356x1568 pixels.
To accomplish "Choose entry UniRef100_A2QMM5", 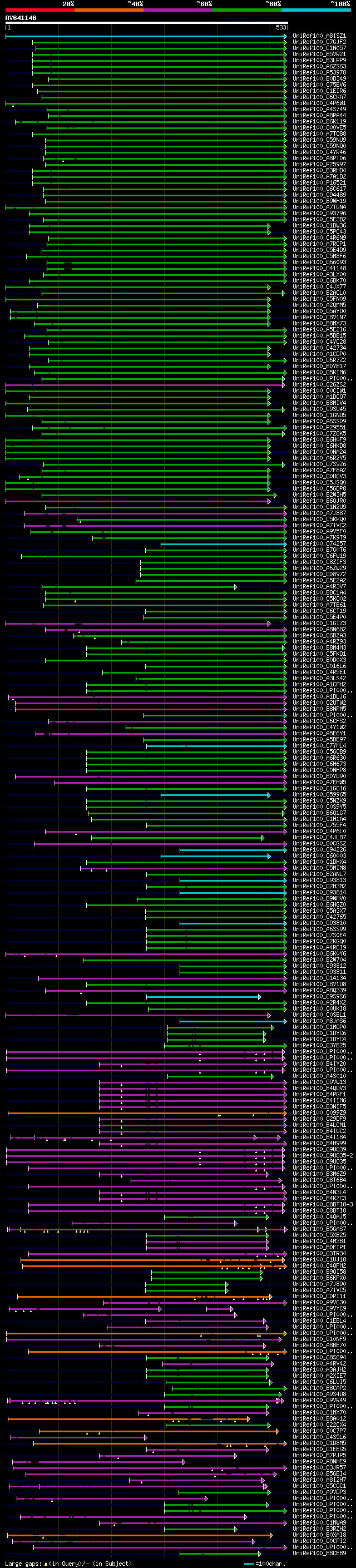I will (x=319, y=305).
